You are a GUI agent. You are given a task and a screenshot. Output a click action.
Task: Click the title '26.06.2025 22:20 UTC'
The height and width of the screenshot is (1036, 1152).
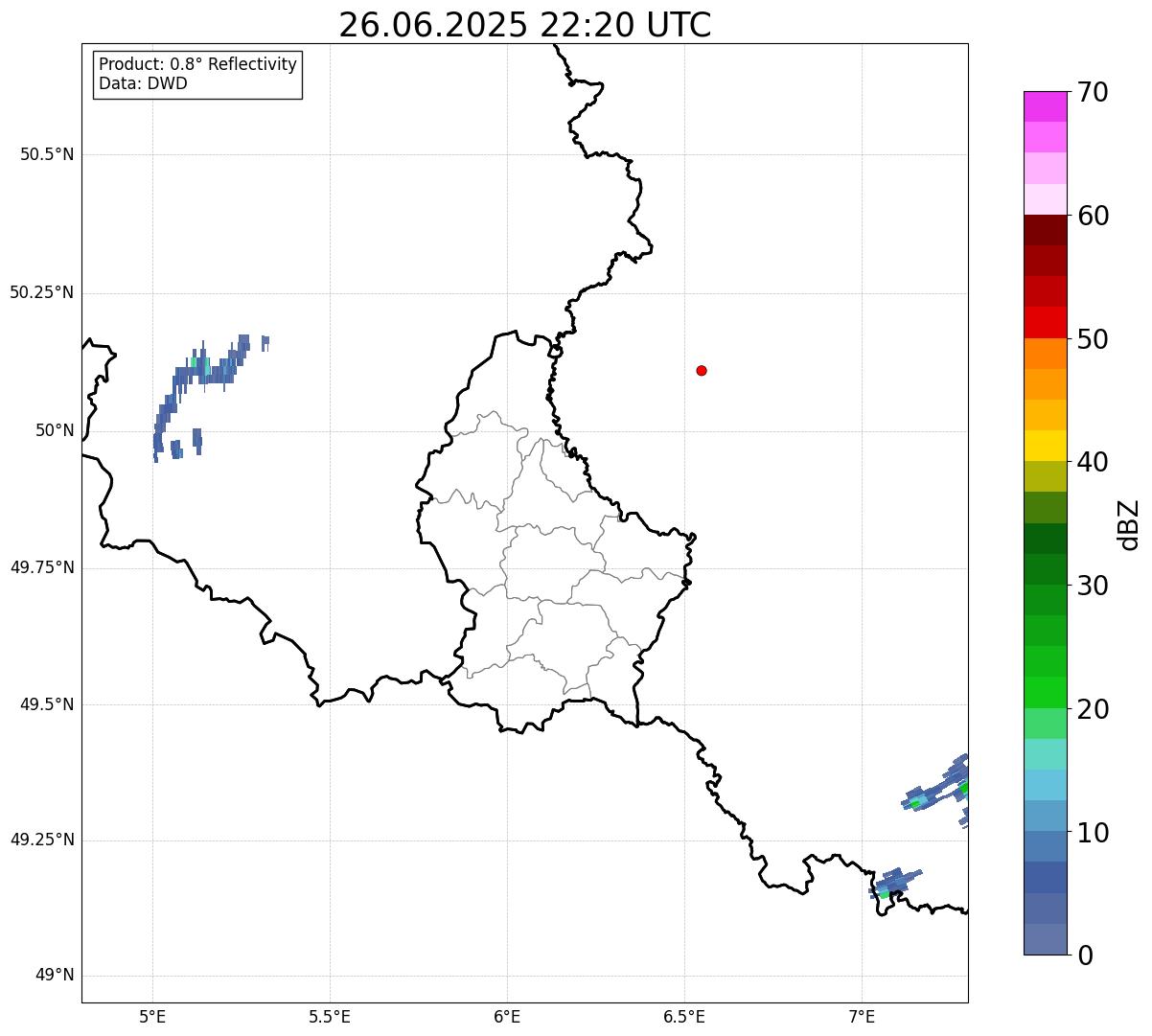tap(525, 25)
